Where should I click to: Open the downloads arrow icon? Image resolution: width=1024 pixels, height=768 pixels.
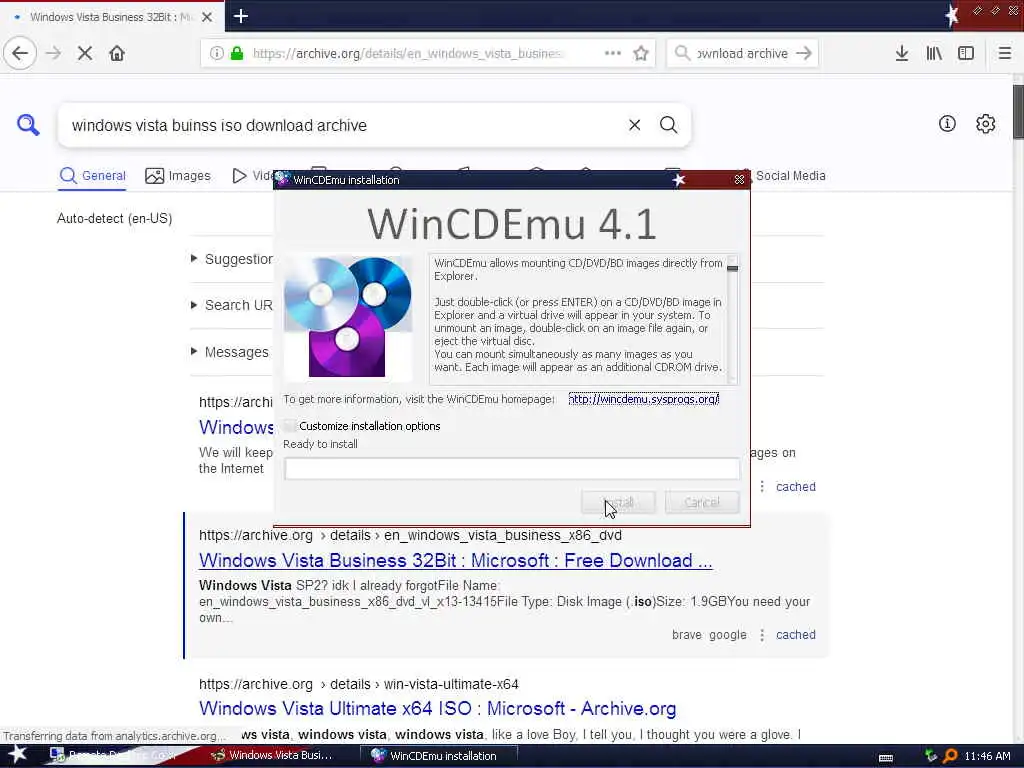[902, 53]
